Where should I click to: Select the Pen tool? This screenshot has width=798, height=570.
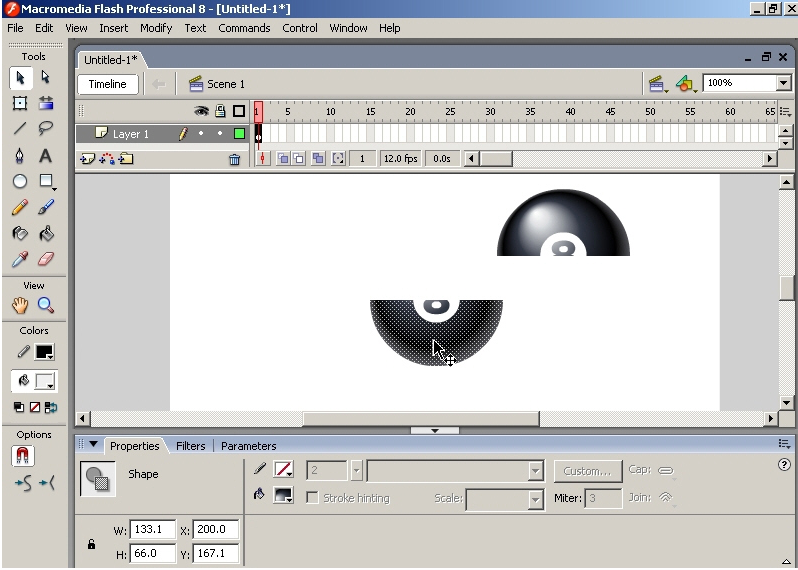pyautogui.click(x=20, y=155)
